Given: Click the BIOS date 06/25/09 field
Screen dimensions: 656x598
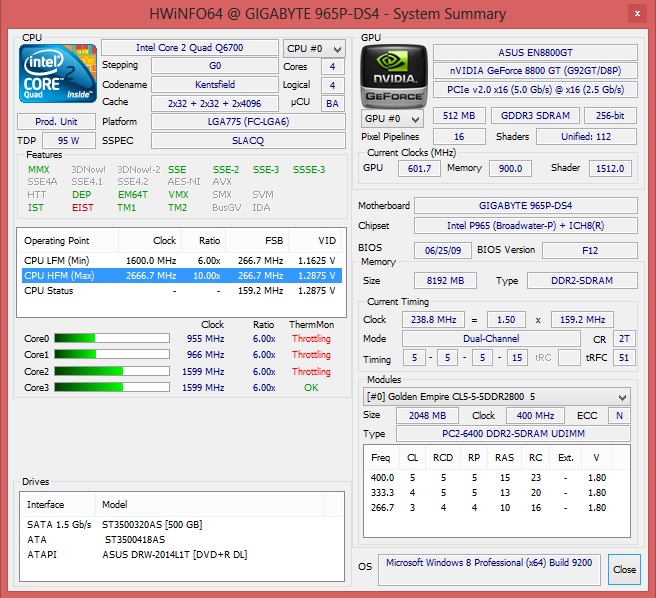Looking at the screenshot, I should click(x=443, y=251).
